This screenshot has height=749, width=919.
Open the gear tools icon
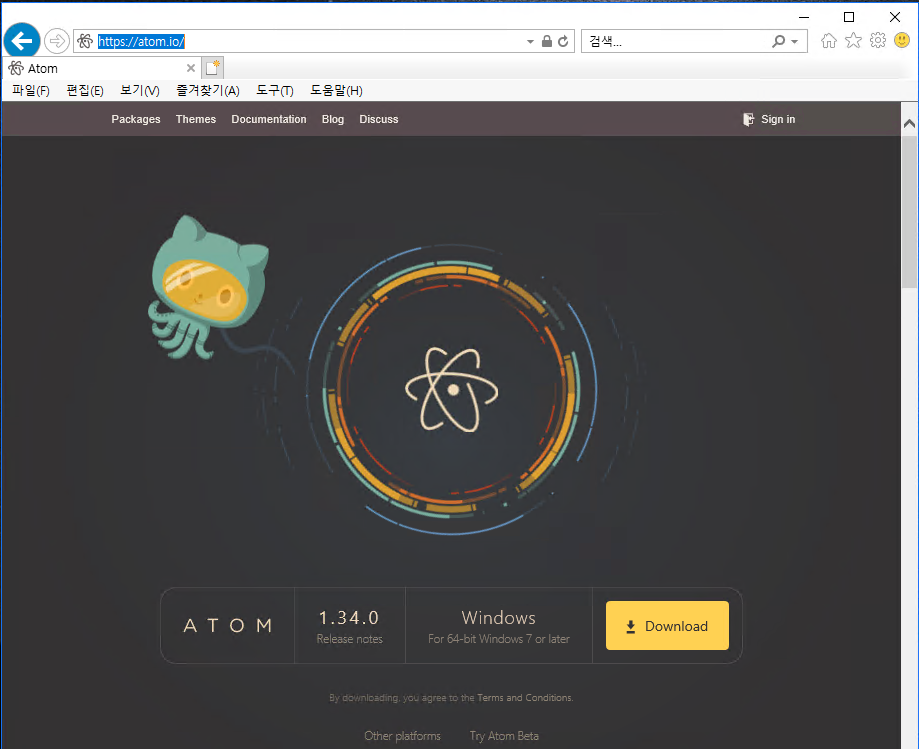pyautogui.click(x=878, y=41)
